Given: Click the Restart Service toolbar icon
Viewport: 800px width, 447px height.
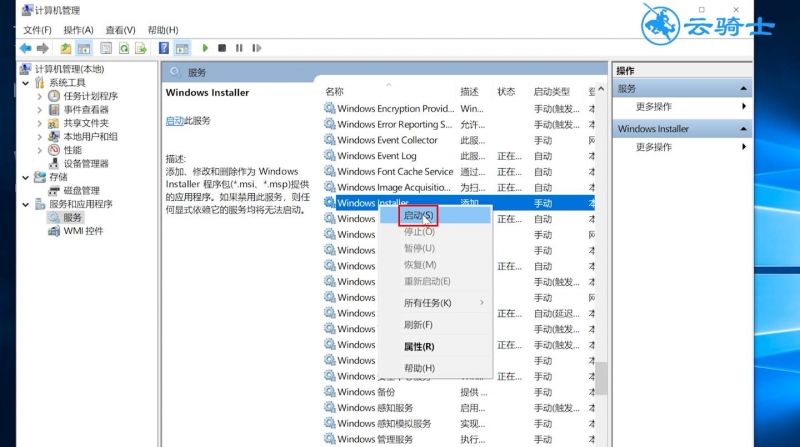Looking at the screenshot, I should pos(257,48).
